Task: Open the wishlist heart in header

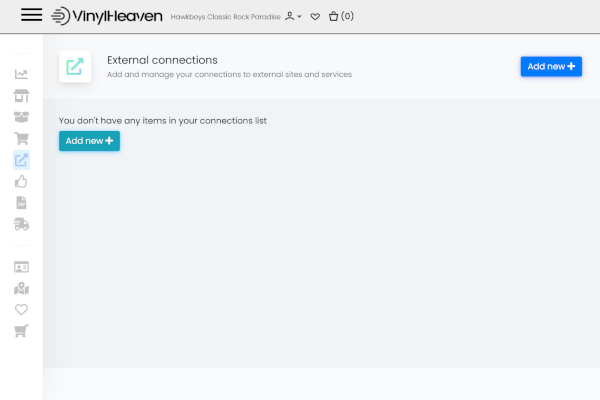Action: pyautogui.click(x=315, y=16)
